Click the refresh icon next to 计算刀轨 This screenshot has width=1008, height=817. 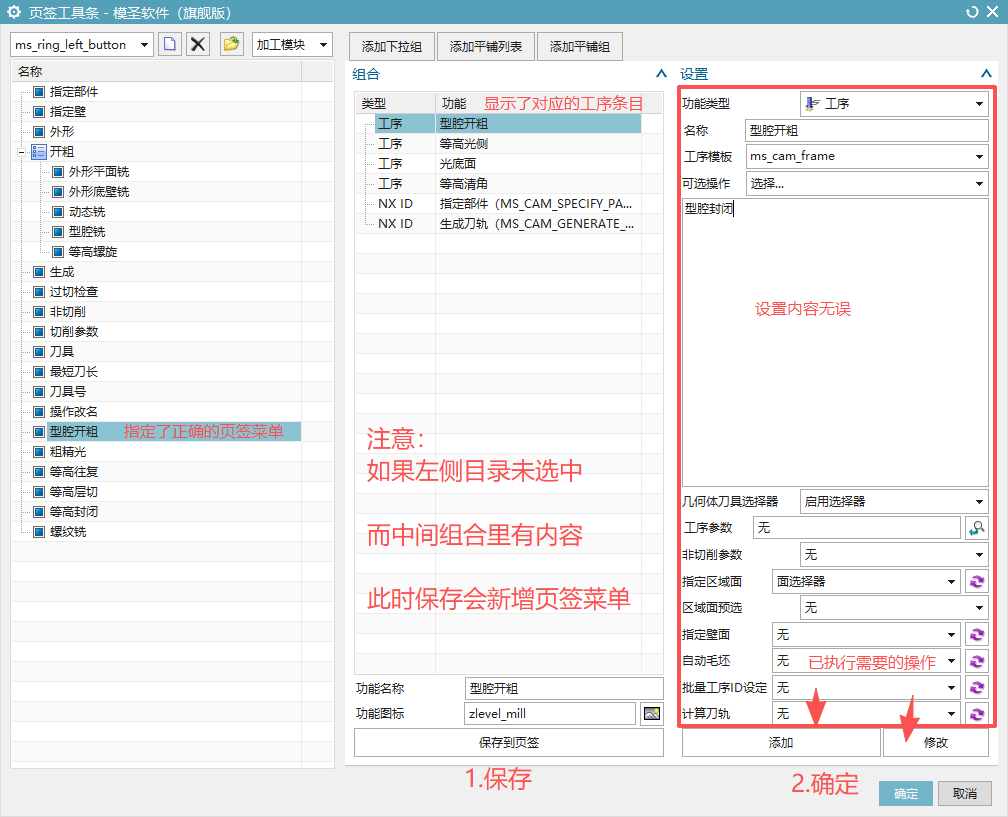[977, 714]
